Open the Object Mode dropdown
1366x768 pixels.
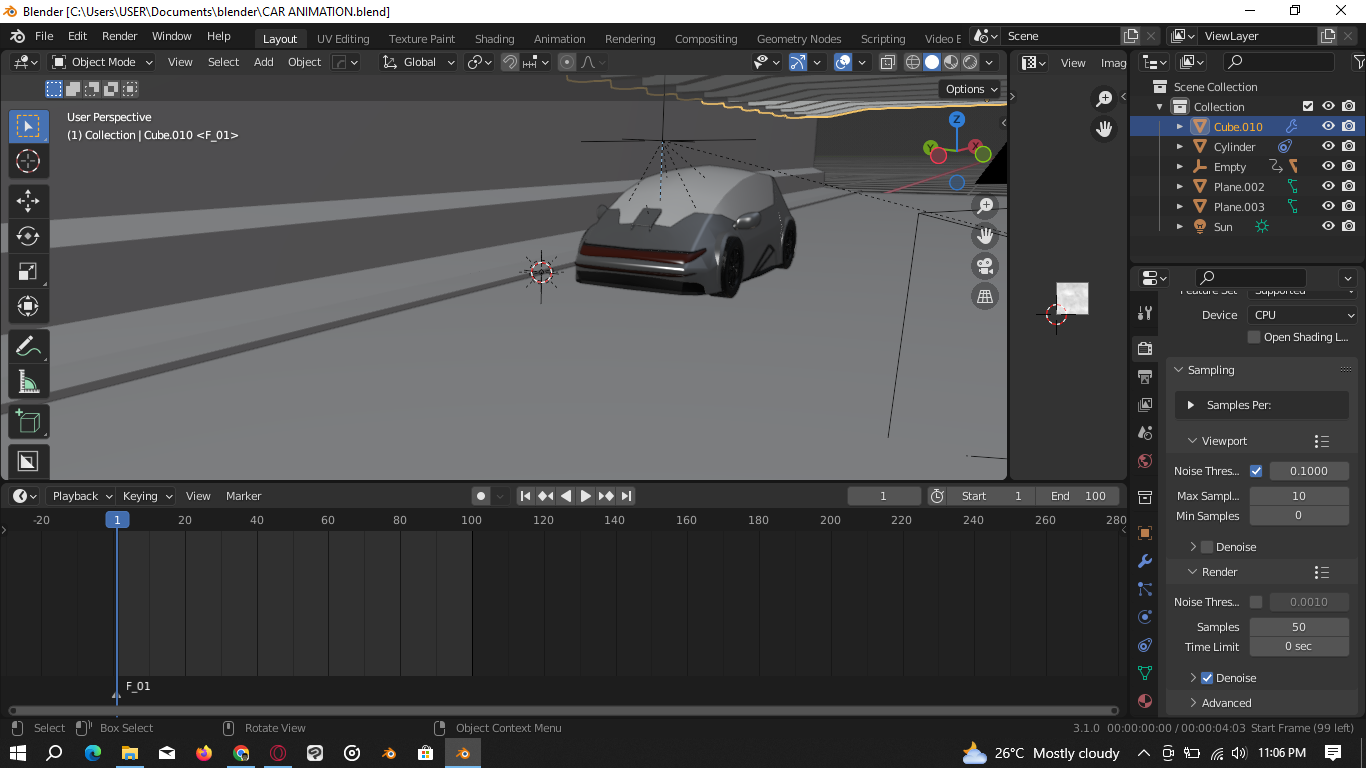click(x=103, y=62)
